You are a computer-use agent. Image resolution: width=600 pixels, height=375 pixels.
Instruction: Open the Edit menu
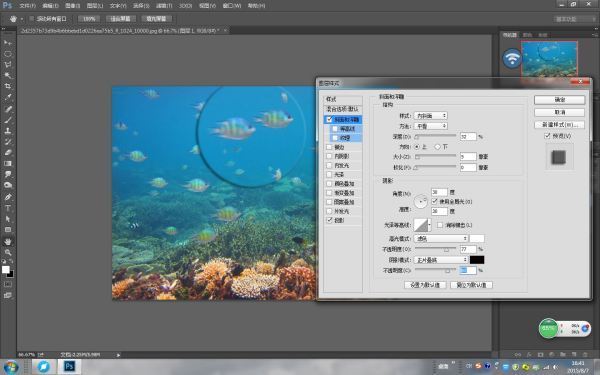[50, 6]
